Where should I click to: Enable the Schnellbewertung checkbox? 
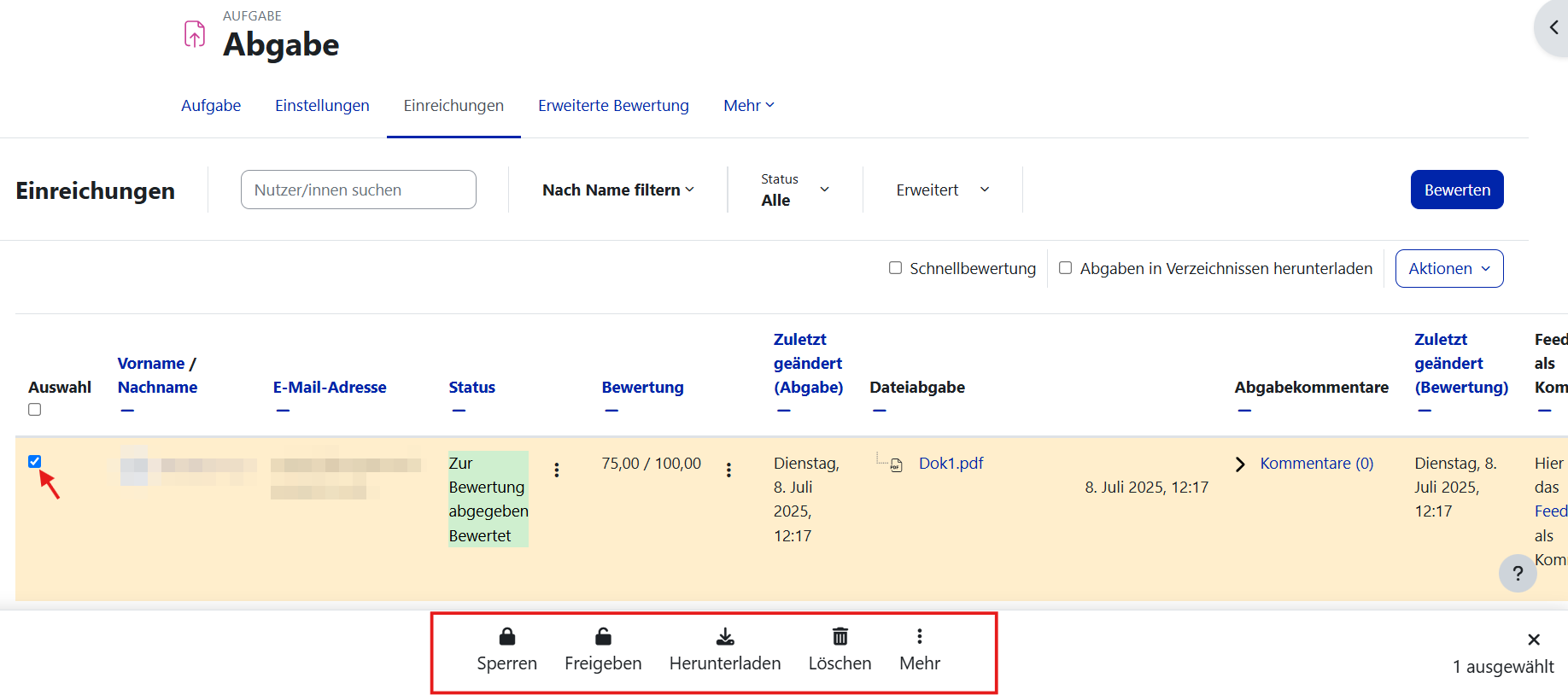point(895,268)
